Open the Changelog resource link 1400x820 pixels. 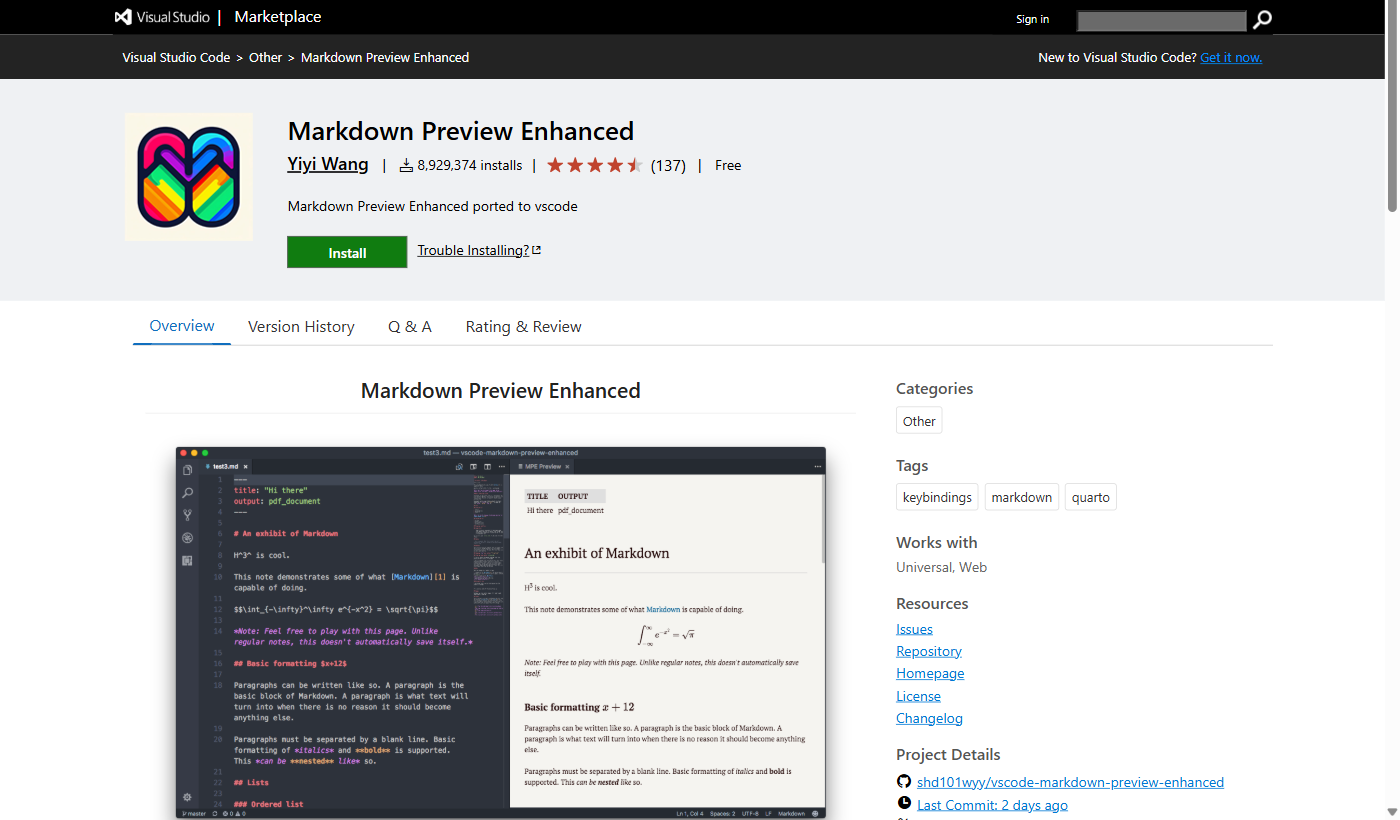coord(929,718)
